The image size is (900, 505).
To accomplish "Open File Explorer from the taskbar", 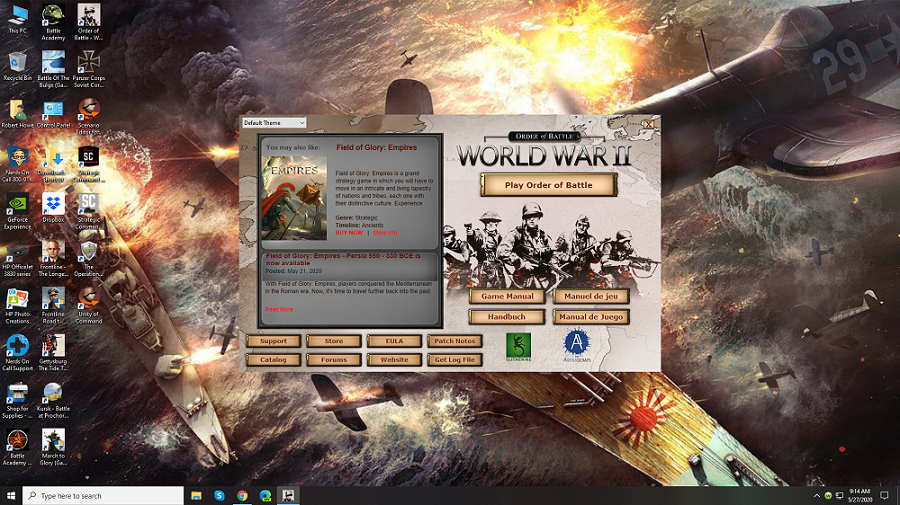I will coord(196,495).
